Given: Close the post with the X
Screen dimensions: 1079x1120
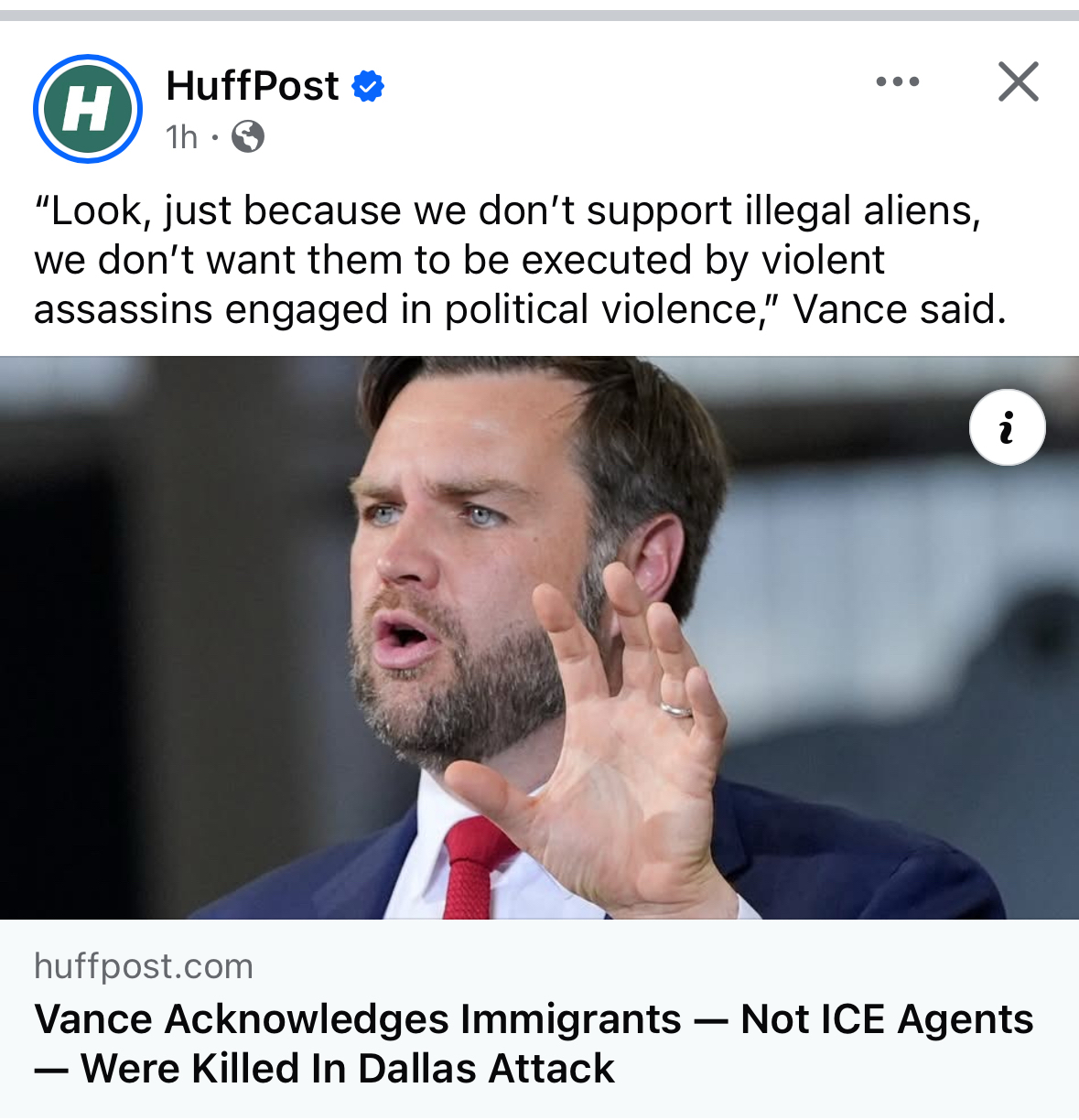Looking at the screenshot, I should point(1019,81).
